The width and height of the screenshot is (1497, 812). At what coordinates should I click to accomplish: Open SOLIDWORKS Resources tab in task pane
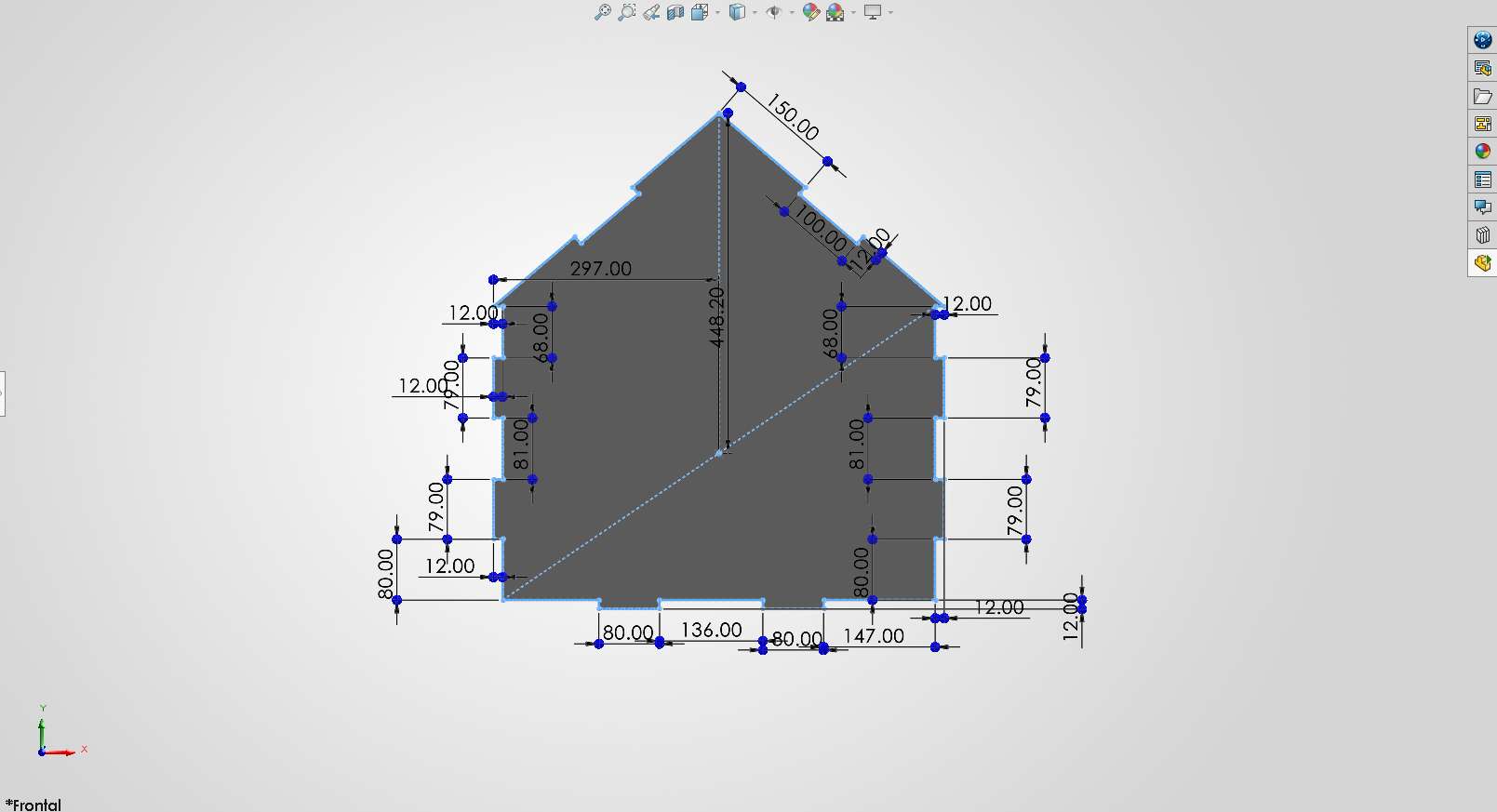(1483, 40)
